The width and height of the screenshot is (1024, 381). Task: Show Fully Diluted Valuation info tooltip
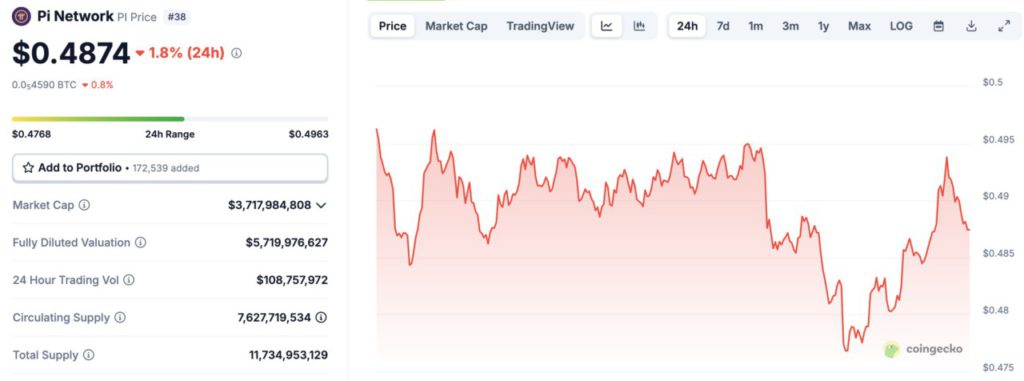point(140,242)
